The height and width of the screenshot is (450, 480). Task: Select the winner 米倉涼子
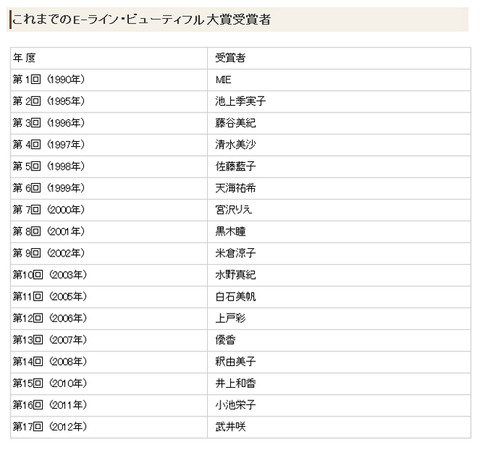[x=235, y=253]
